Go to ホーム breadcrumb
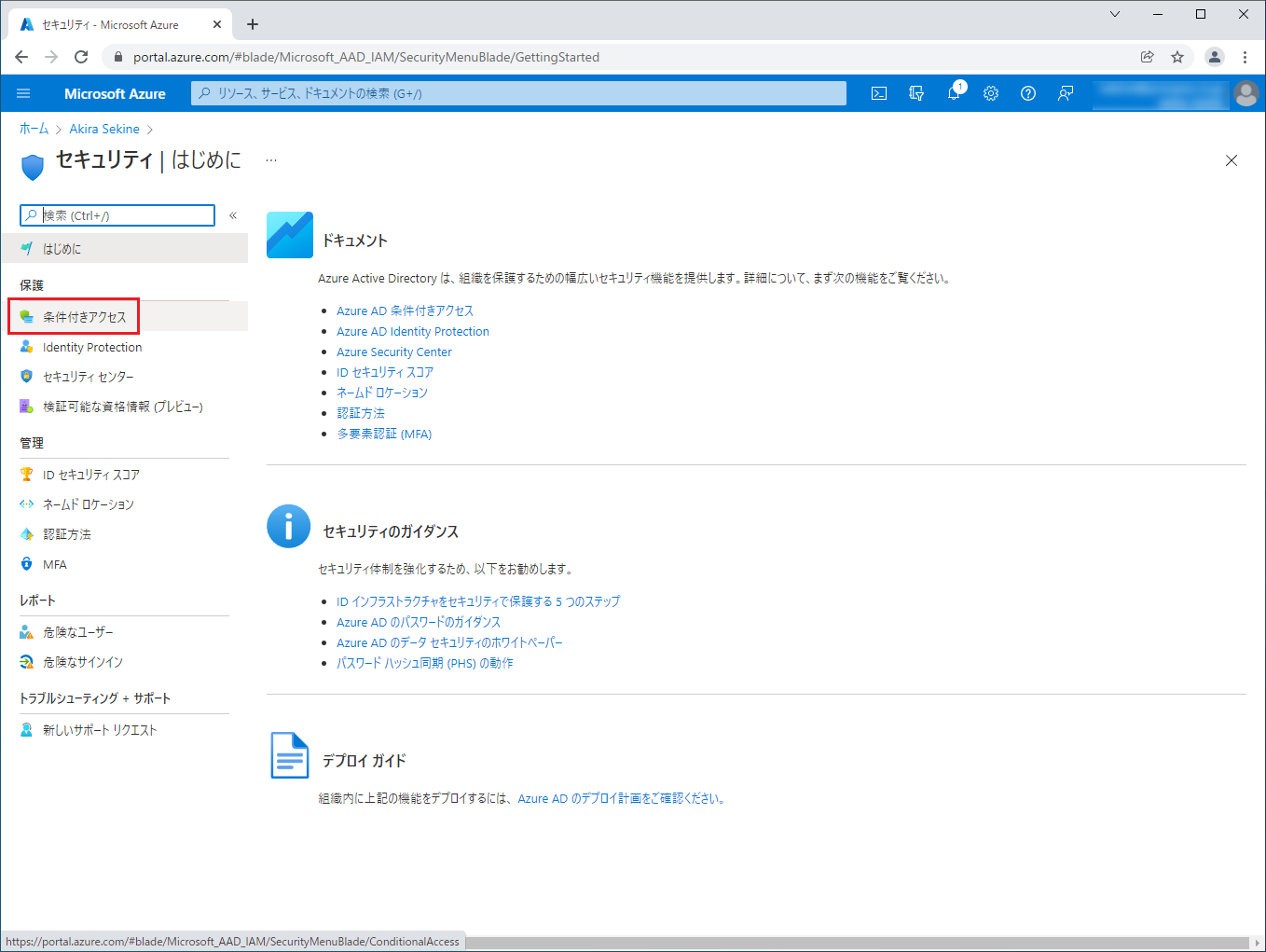The height and width of the screenshot is (952, 1266). coord(34,129)
